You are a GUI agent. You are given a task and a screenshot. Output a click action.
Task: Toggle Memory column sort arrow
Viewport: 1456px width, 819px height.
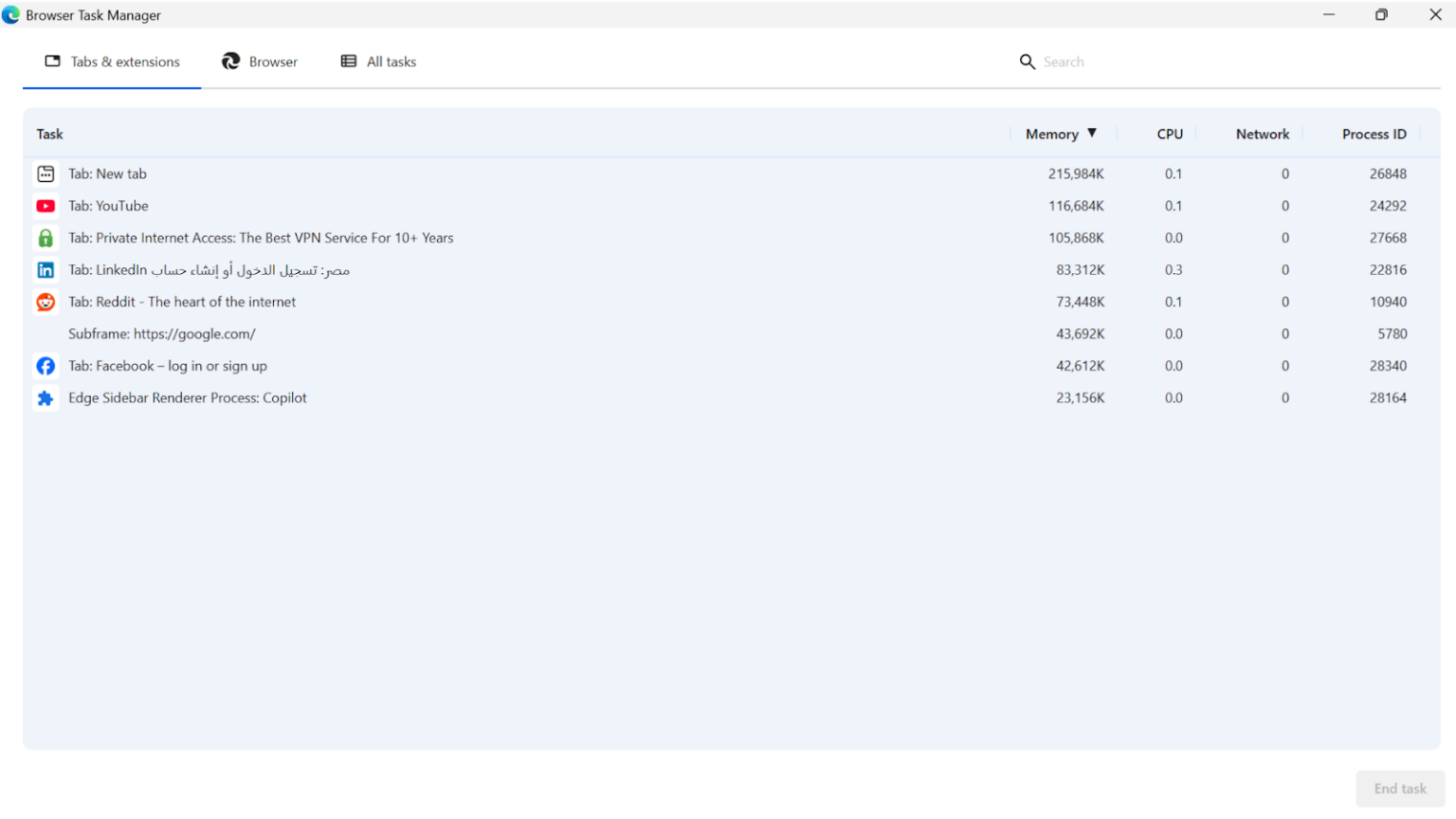pyautogui.click(x=1092, y=134)
